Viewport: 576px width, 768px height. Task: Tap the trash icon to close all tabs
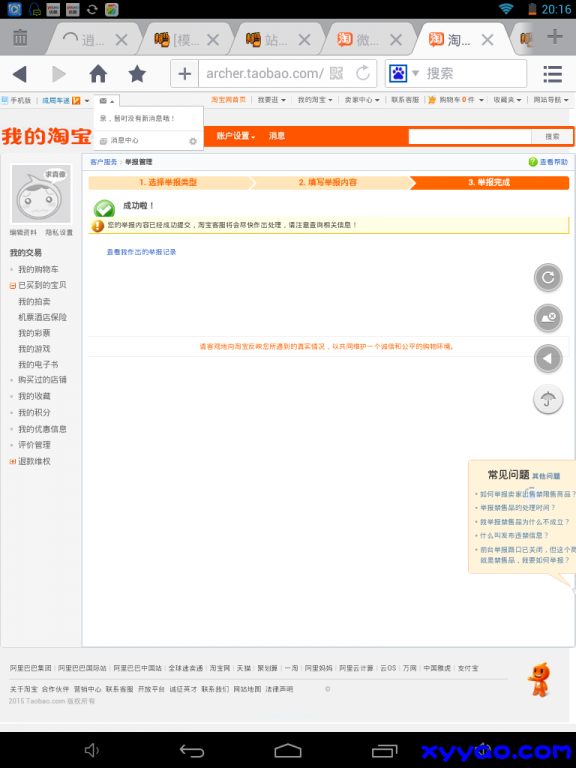pyautogui.click(x=20, y=38)
